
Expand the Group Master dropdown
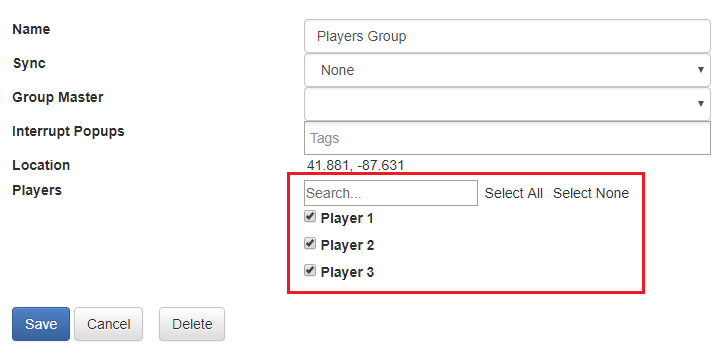click(507, 104)
